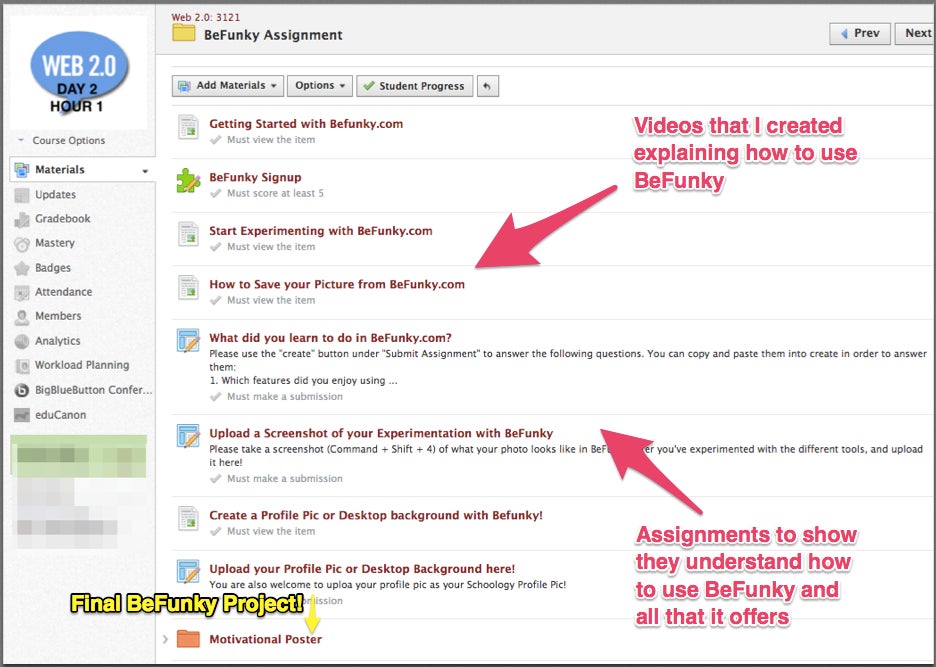Select Mastery in the sidebar

coord(55,243)
